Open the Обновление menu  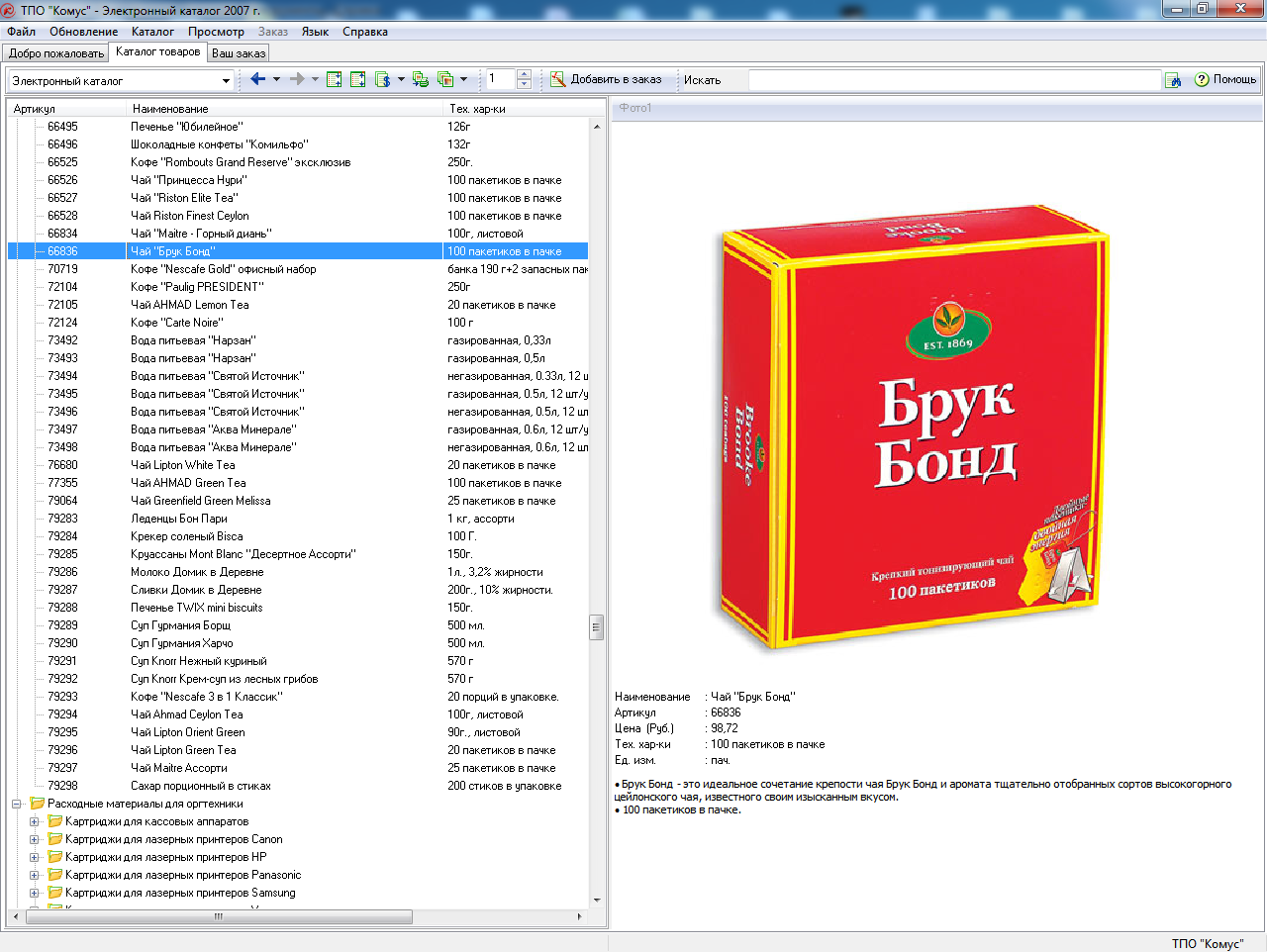(84, 32)
